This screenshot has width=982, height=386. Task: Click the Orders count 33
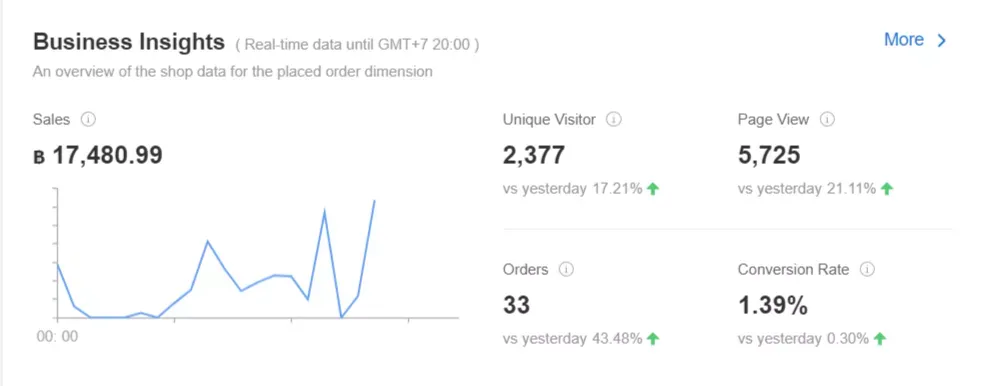517,305
